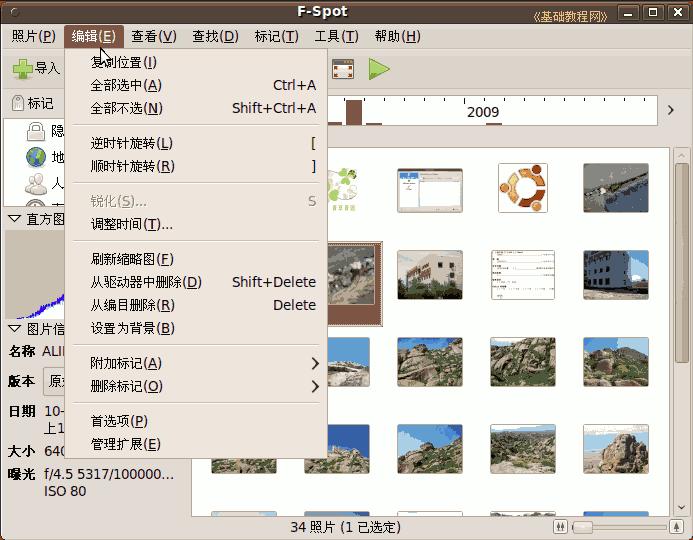693x540 pixels.
Task: Choose Copy Location (复制位置)
Action: tap(196, 62)
